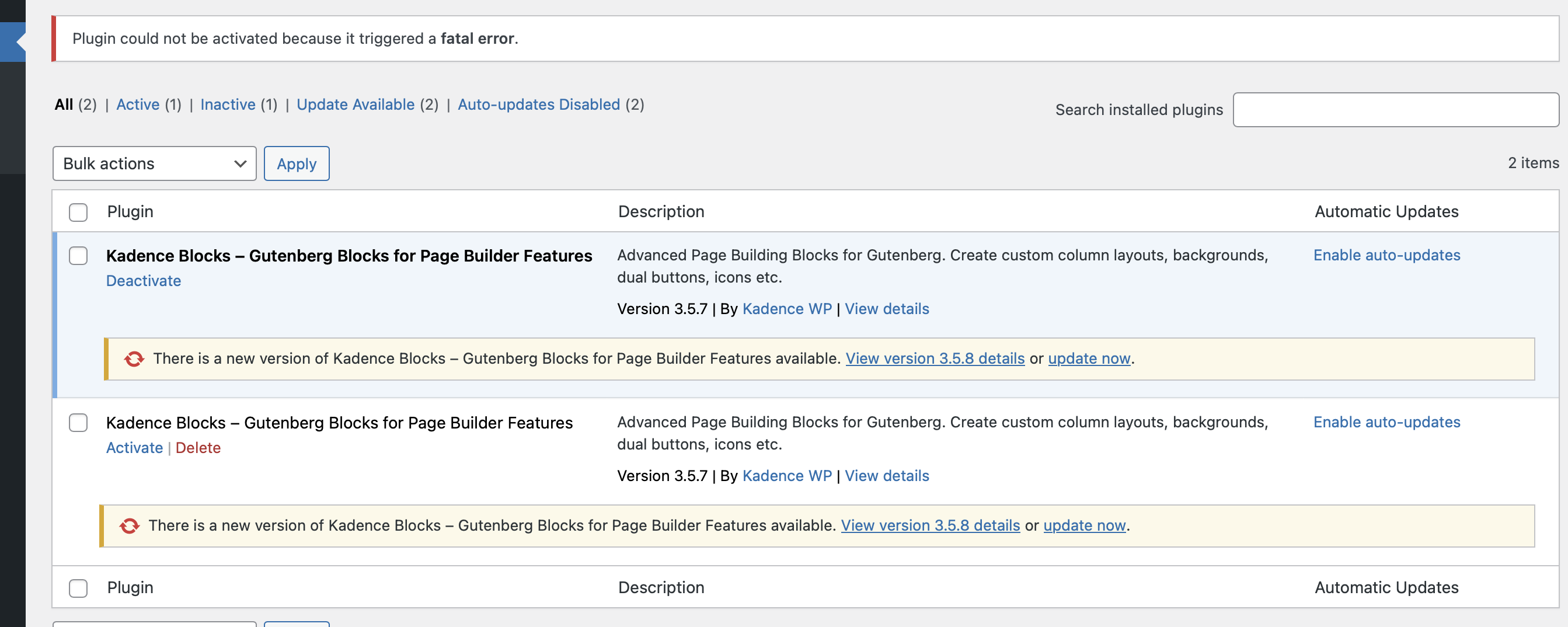Tick the select-all checkbox in the table header
The height and width of the screenshot is (627, 1568).
(x=78, y=212)
